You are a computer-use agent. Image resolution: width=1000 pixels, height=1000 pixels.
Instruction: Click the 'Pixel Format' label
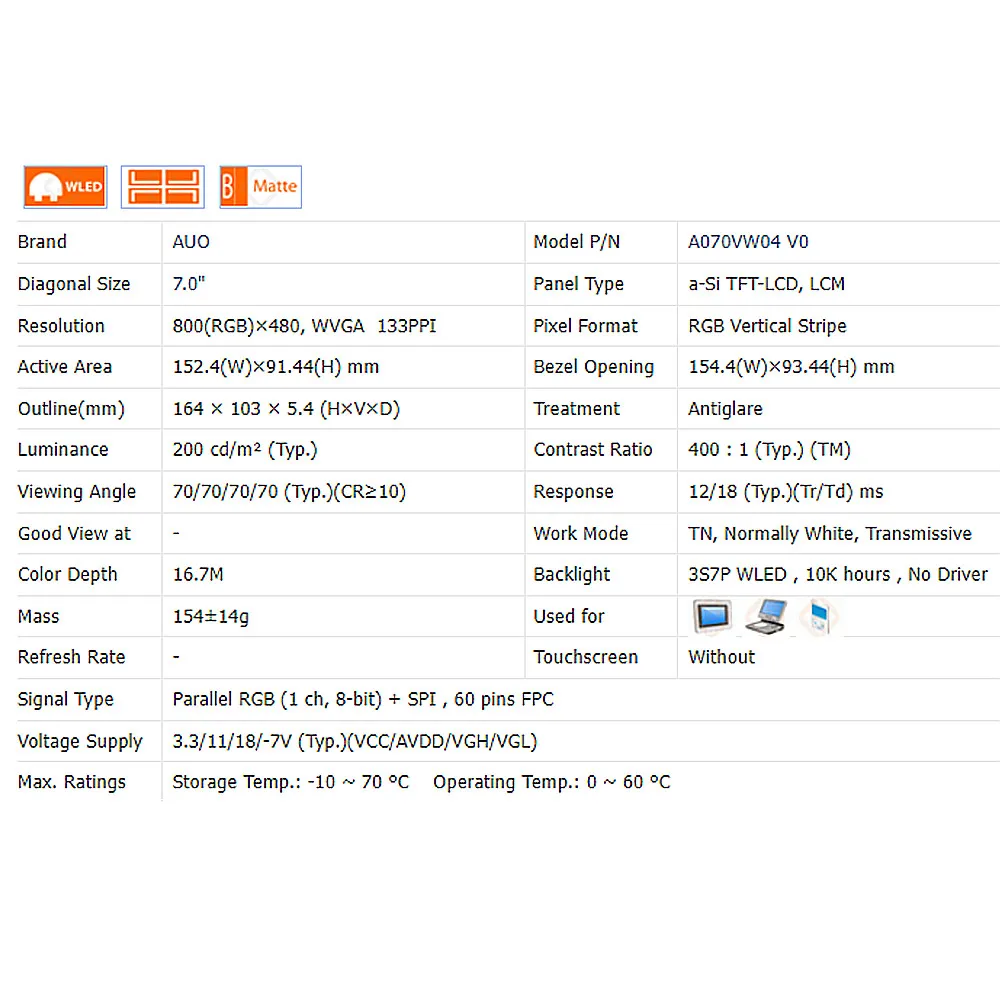point(585,326)
